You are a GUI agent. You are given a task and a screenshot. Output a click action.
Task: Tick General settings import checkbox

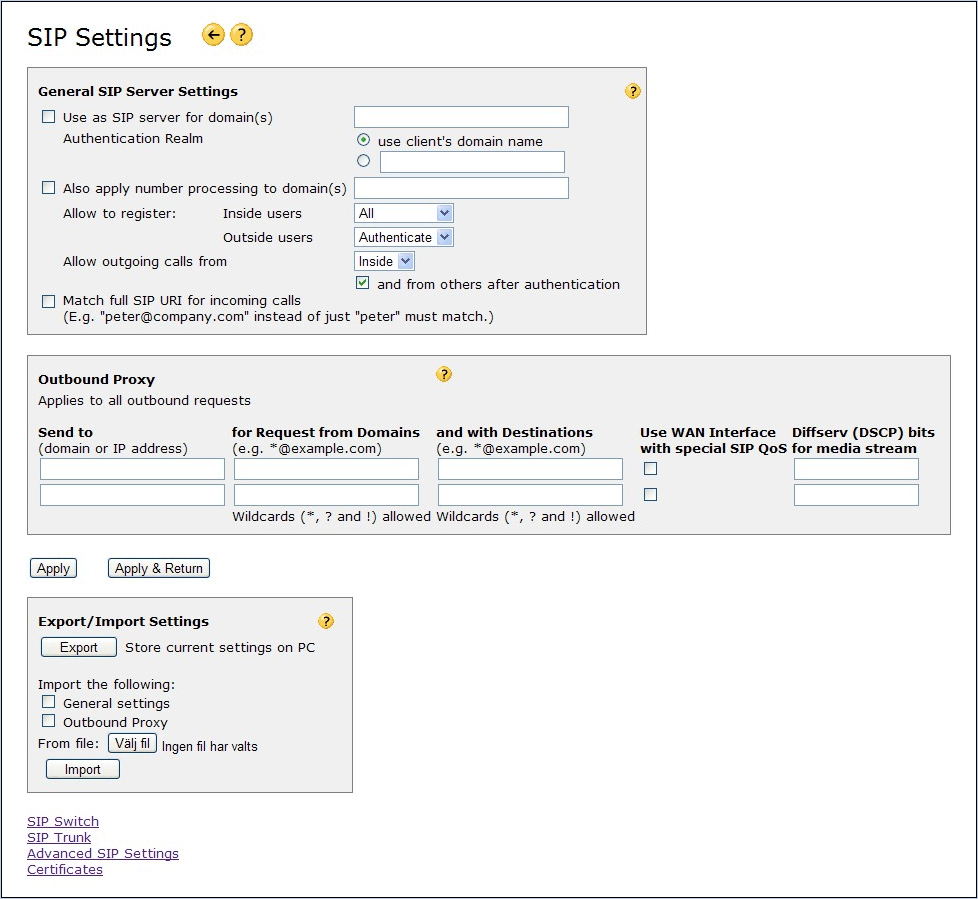pyautogui.click(x=49, y=702)
